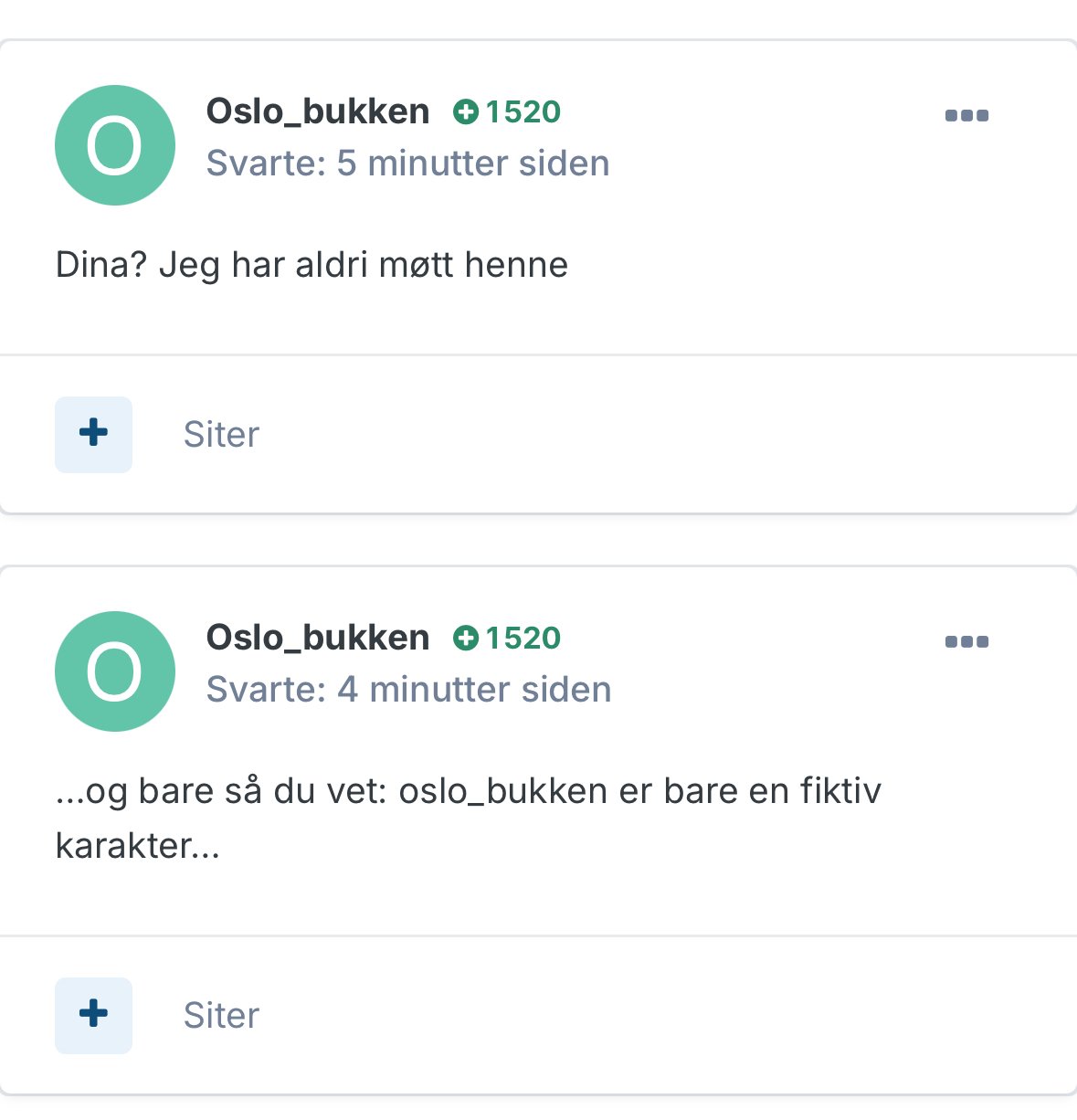
Task: Click the post text starting "...og bare så du vet"
Action: [468, 791]
